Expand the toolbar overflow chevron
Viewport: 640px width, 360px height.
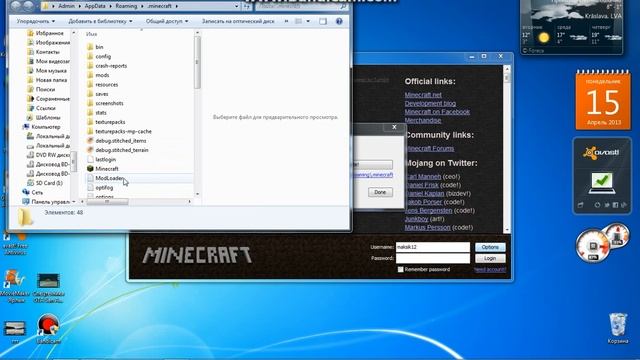pos(286,21)
